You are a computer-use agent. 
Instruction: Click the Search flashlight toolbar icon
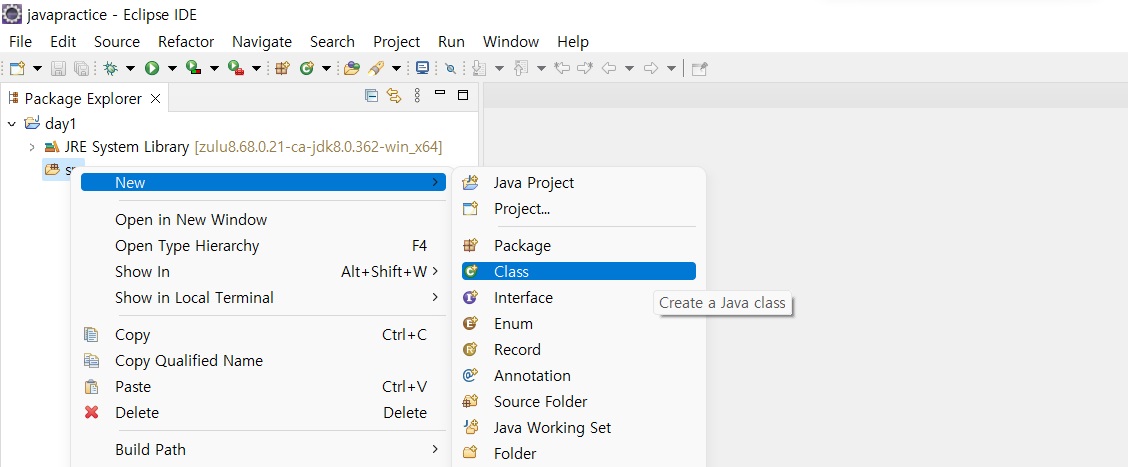(x=376, y=68)
